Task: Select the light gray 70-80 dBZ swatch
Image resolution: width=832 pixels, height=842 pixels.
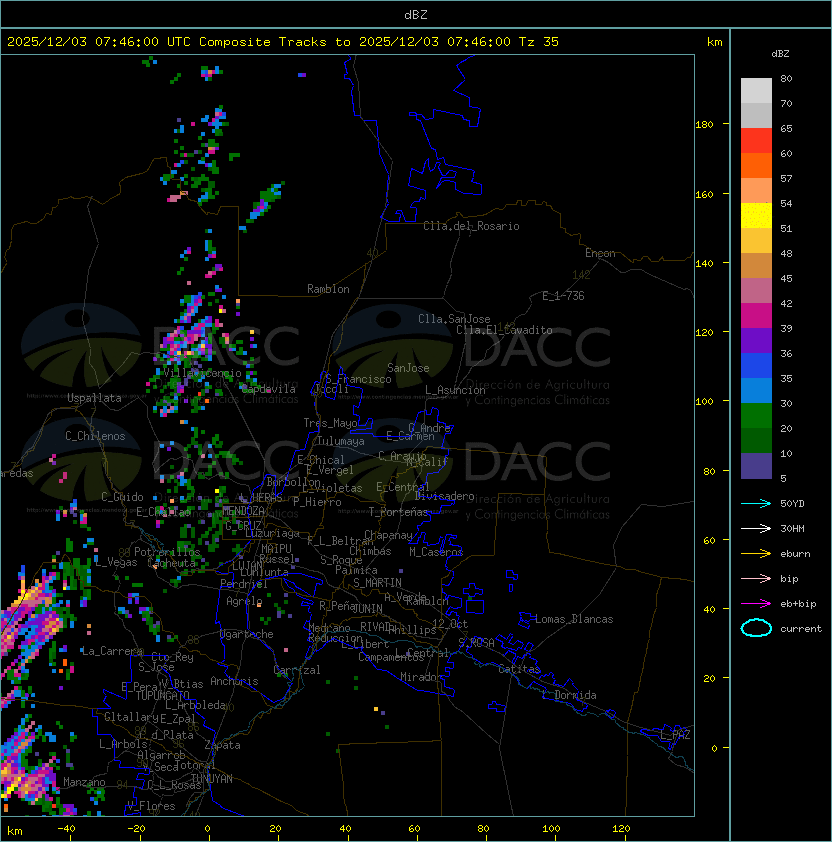Action: 756,90
